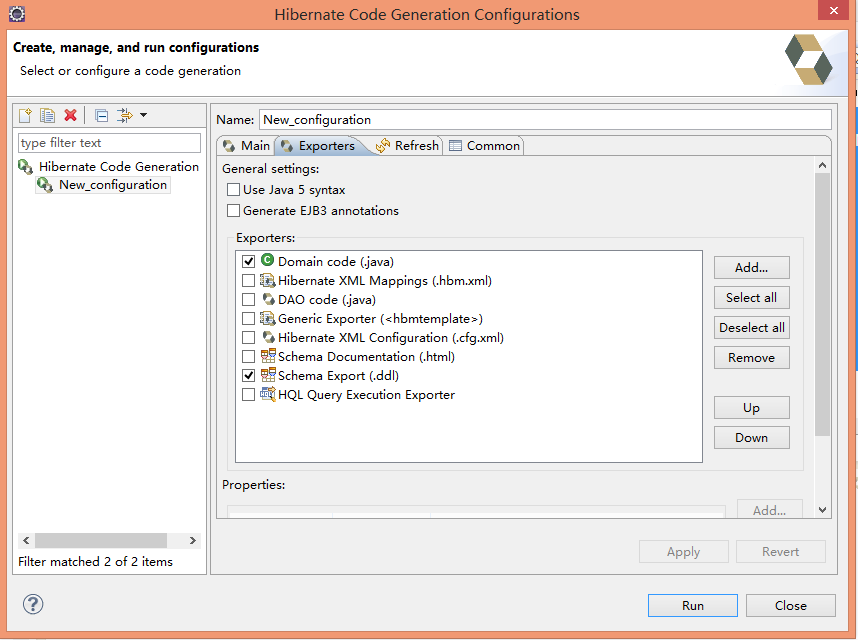Uncheck the Schema Export (.ddl) exporter
This screenshot has height=640, width=858.
[248, 376]
